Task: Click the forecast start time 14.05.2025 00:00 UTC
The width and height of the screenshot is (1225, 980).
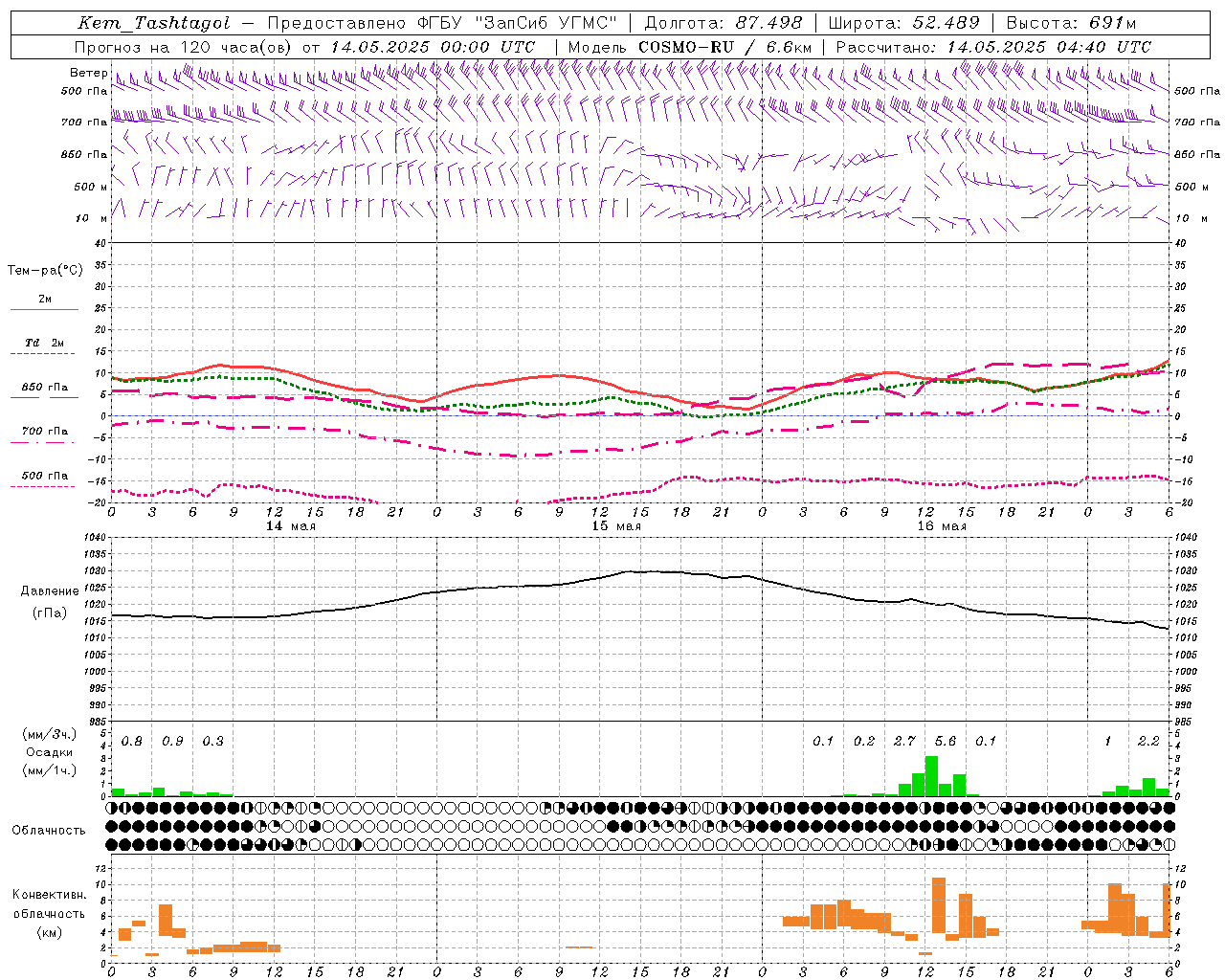Action: click(x=433, y=47)
